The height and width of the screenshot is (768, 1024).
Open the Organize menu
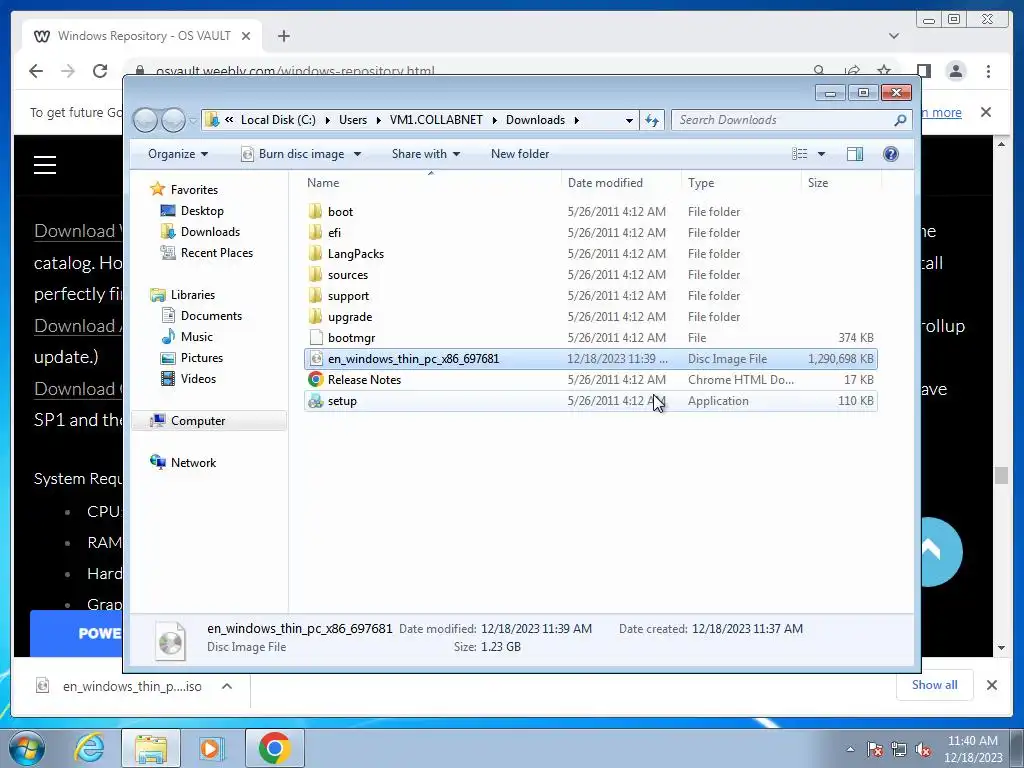point(178,153)
